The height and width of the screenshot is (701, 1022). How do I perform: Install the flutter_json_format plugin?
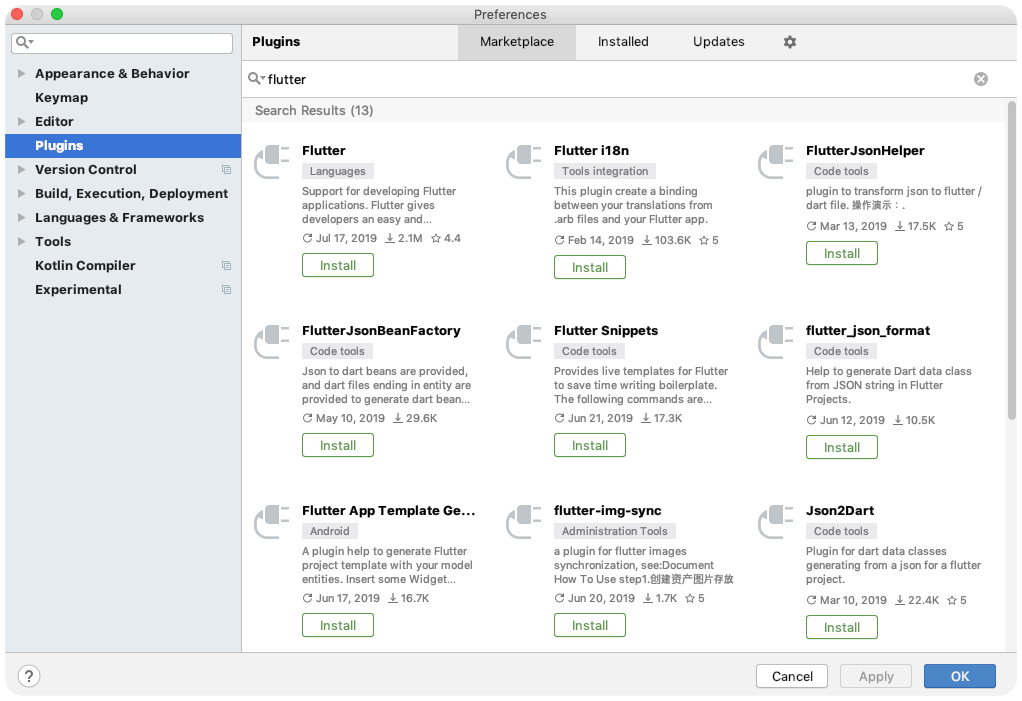[841, 447]
